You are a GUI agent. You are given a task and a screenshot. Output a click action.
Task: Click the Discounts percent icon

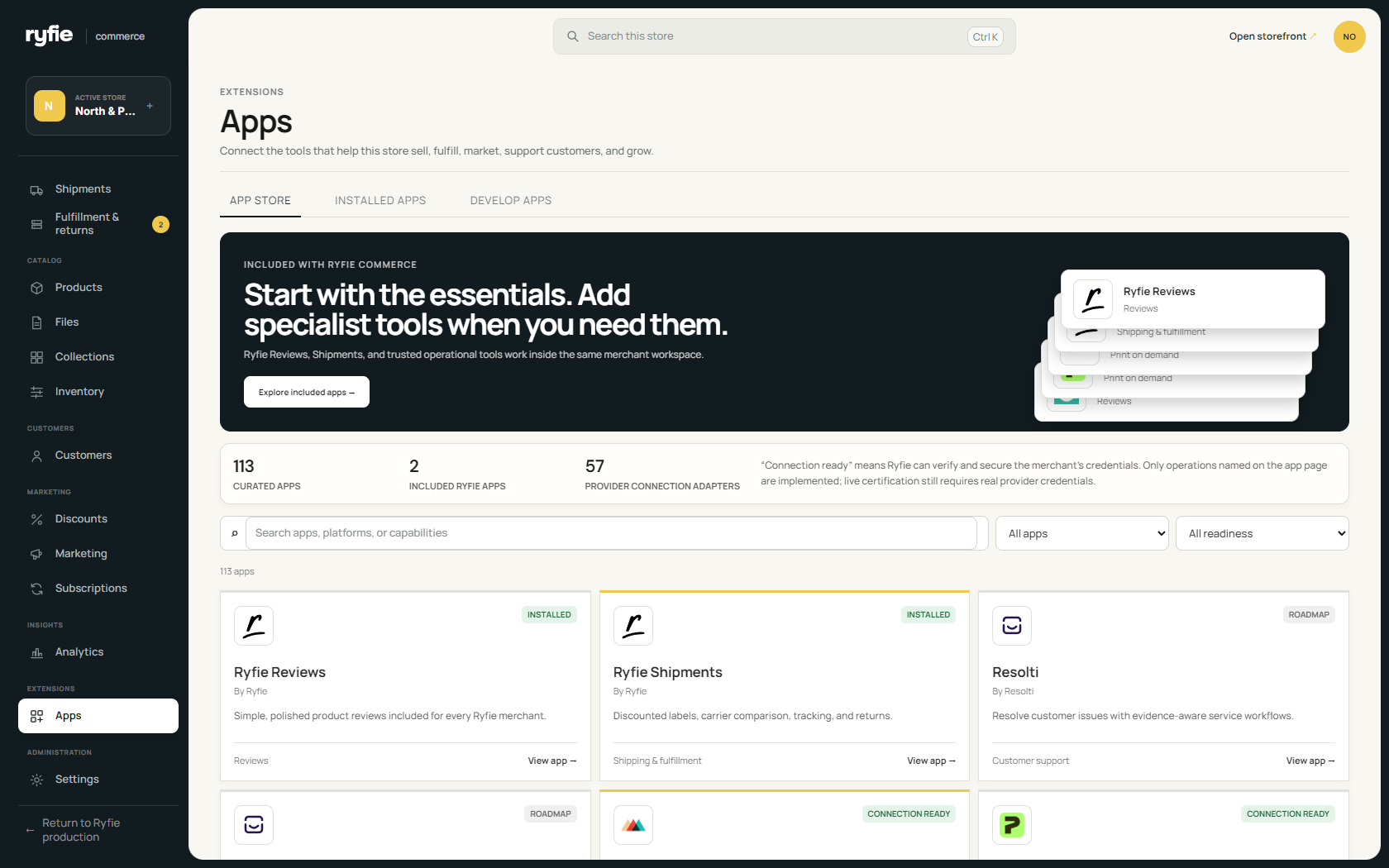tap(36, 519)
